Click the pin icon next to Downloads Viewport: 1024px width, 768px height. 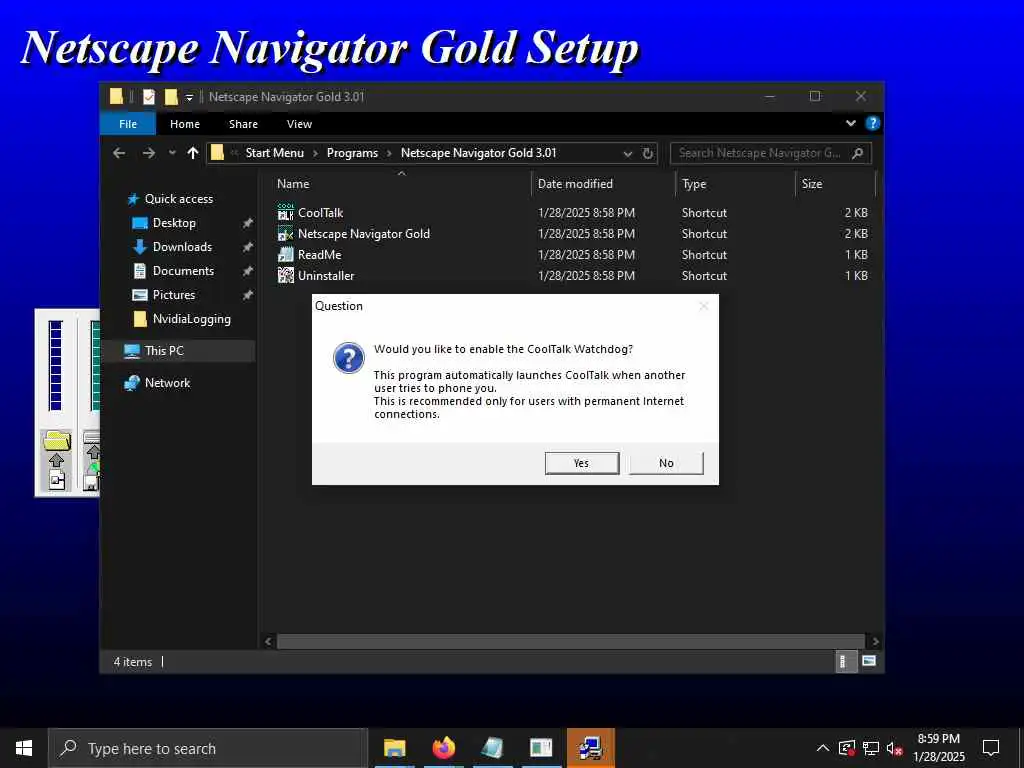248,248
